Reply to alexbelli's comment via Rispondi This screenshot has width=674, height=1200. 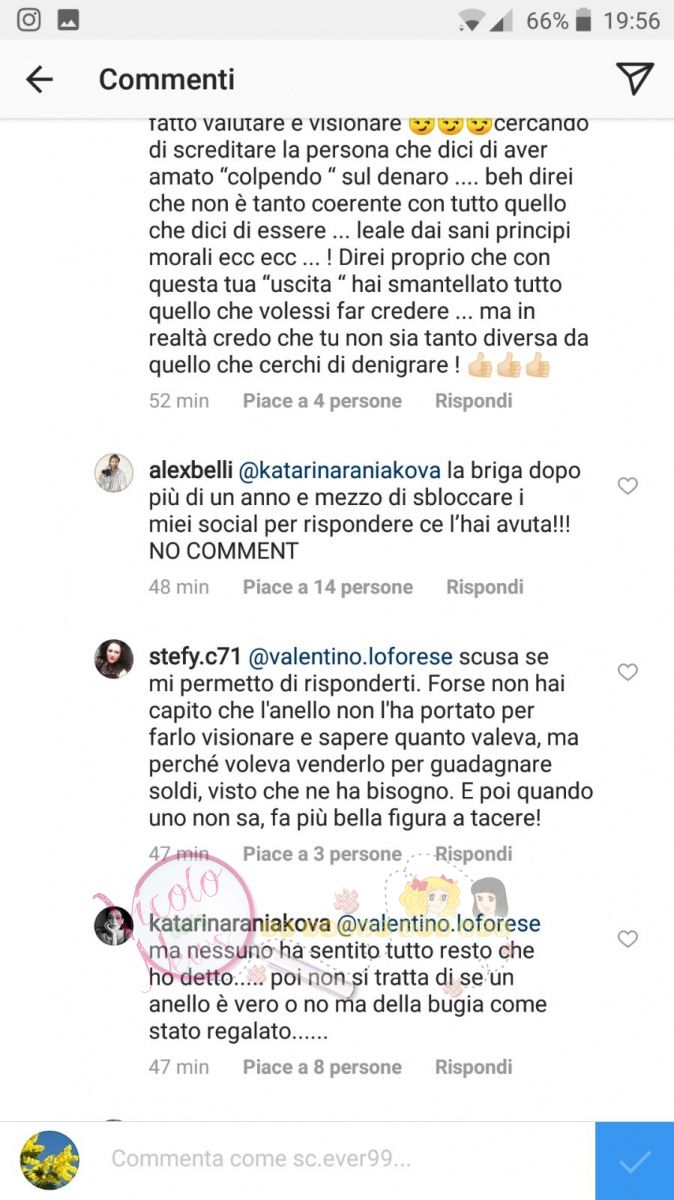pyautogui.click(x=485, y=587)
